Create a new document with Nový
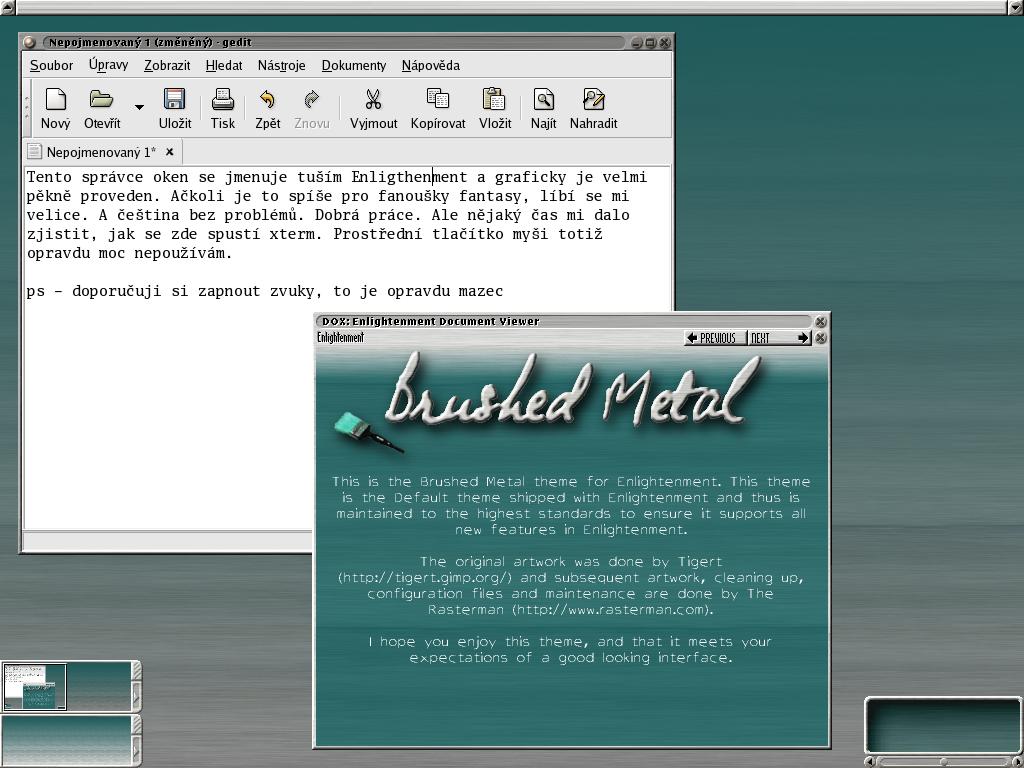This screenshot has width=1024, height=768. (x=56, y=108)
